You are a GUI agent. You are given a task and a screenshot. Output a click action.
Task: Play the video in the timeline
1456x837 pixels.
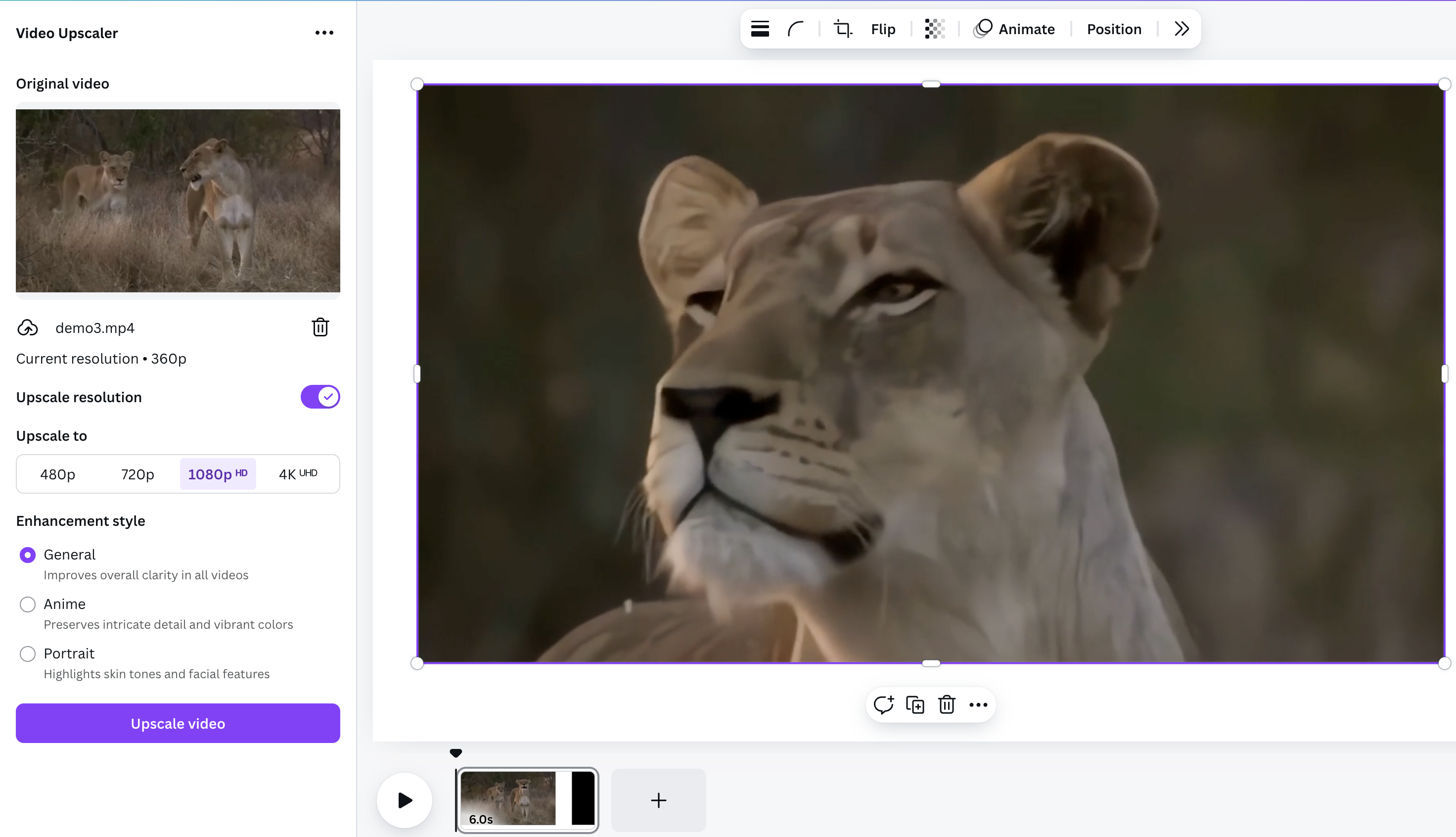pyautogui.click(x=405, y=799)
